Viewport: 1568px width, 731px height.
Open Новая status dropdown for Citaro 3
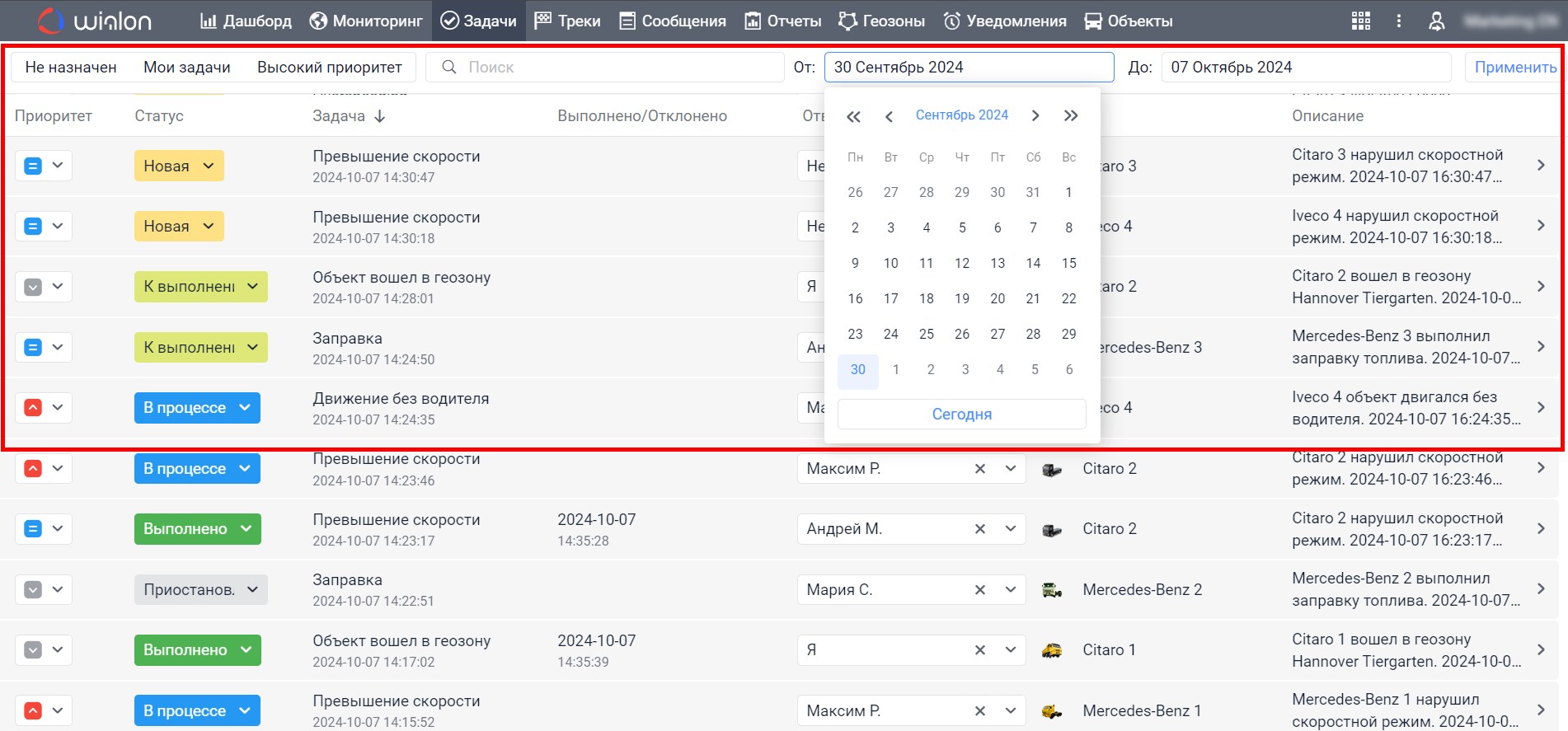pos(179,166)
